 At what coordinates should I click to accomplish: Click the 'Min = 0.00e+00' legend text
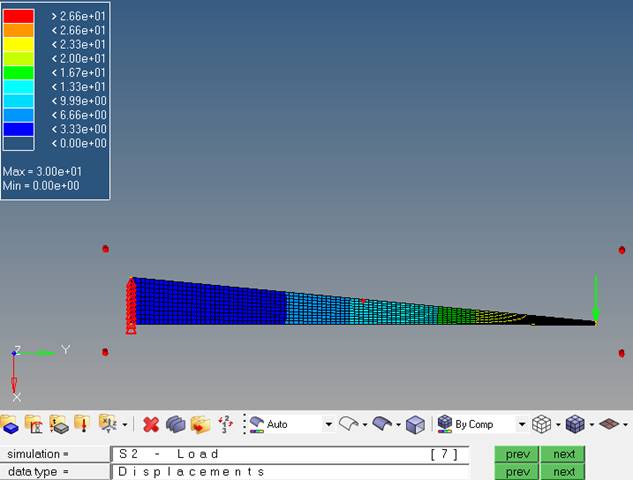click(x=41, y=186)
